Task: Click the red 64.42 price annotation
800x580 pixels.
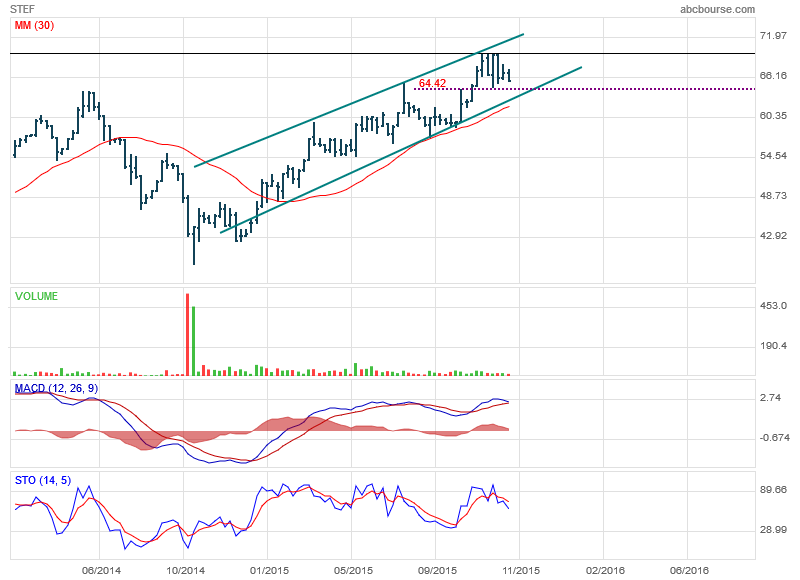Action: tap(432, 83)
